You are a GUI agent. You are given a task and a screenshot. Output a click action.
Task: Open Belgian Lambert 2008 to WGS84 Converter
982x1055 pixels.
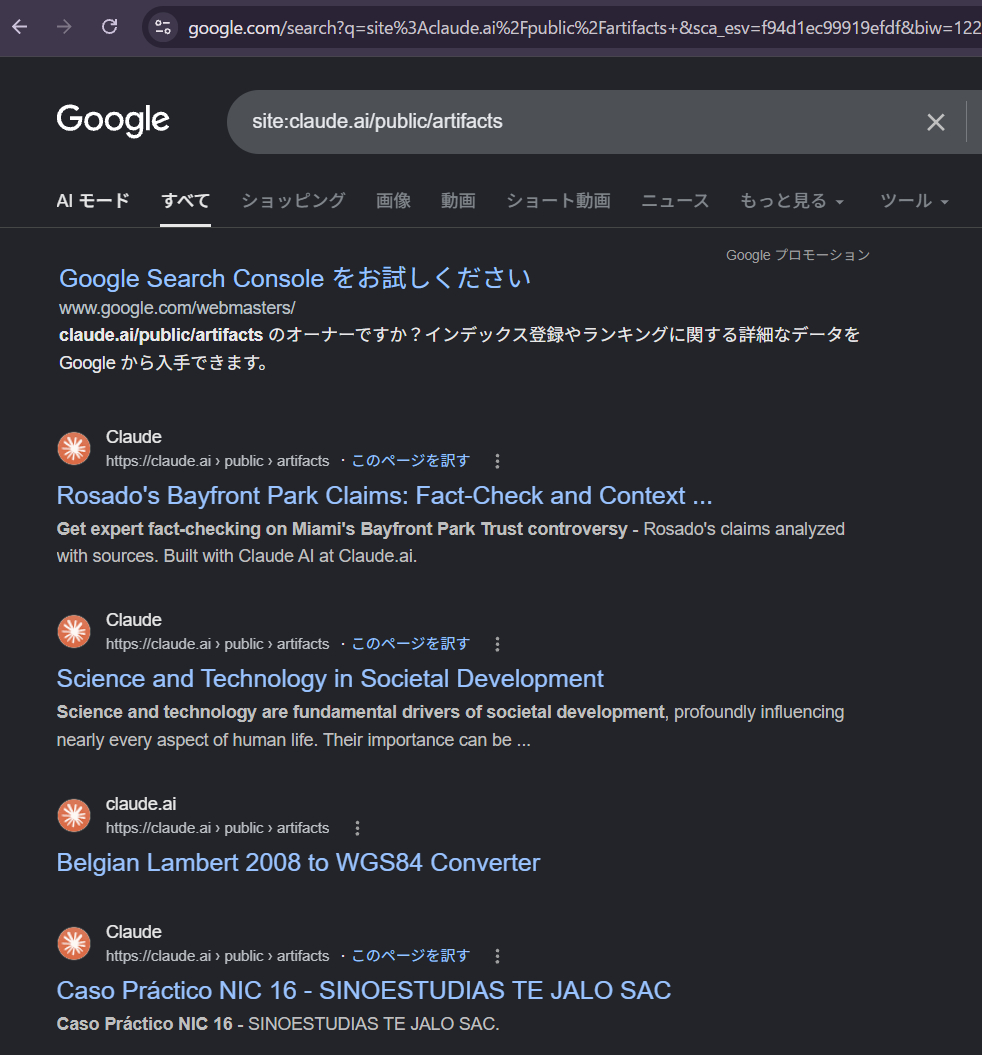(298, 863)
